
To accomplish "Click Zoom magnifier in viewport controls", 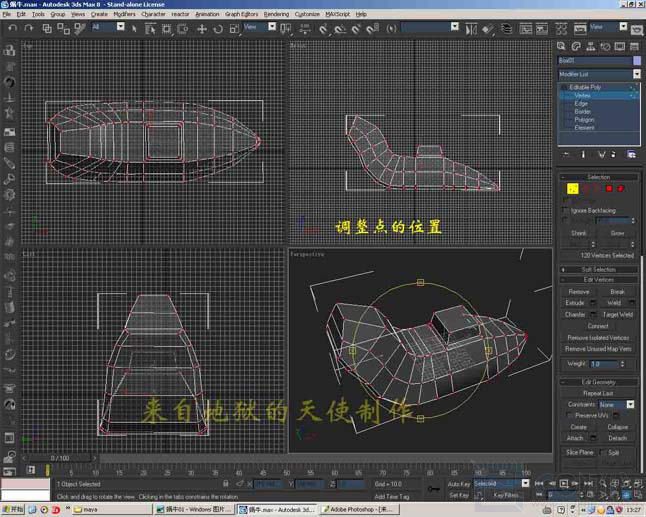I will click(603, 484).
